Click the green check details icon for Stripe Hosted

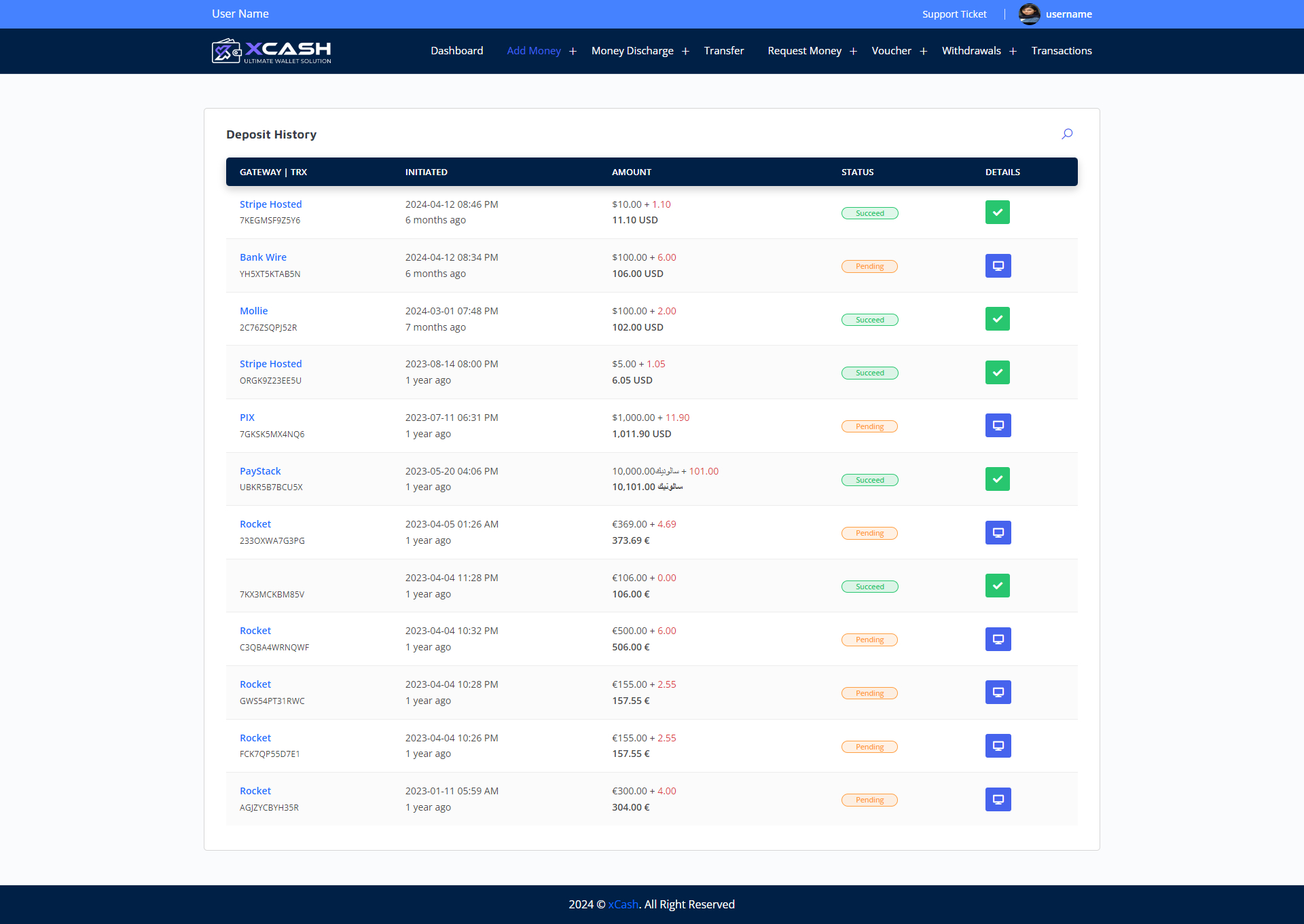pos(997,212)
